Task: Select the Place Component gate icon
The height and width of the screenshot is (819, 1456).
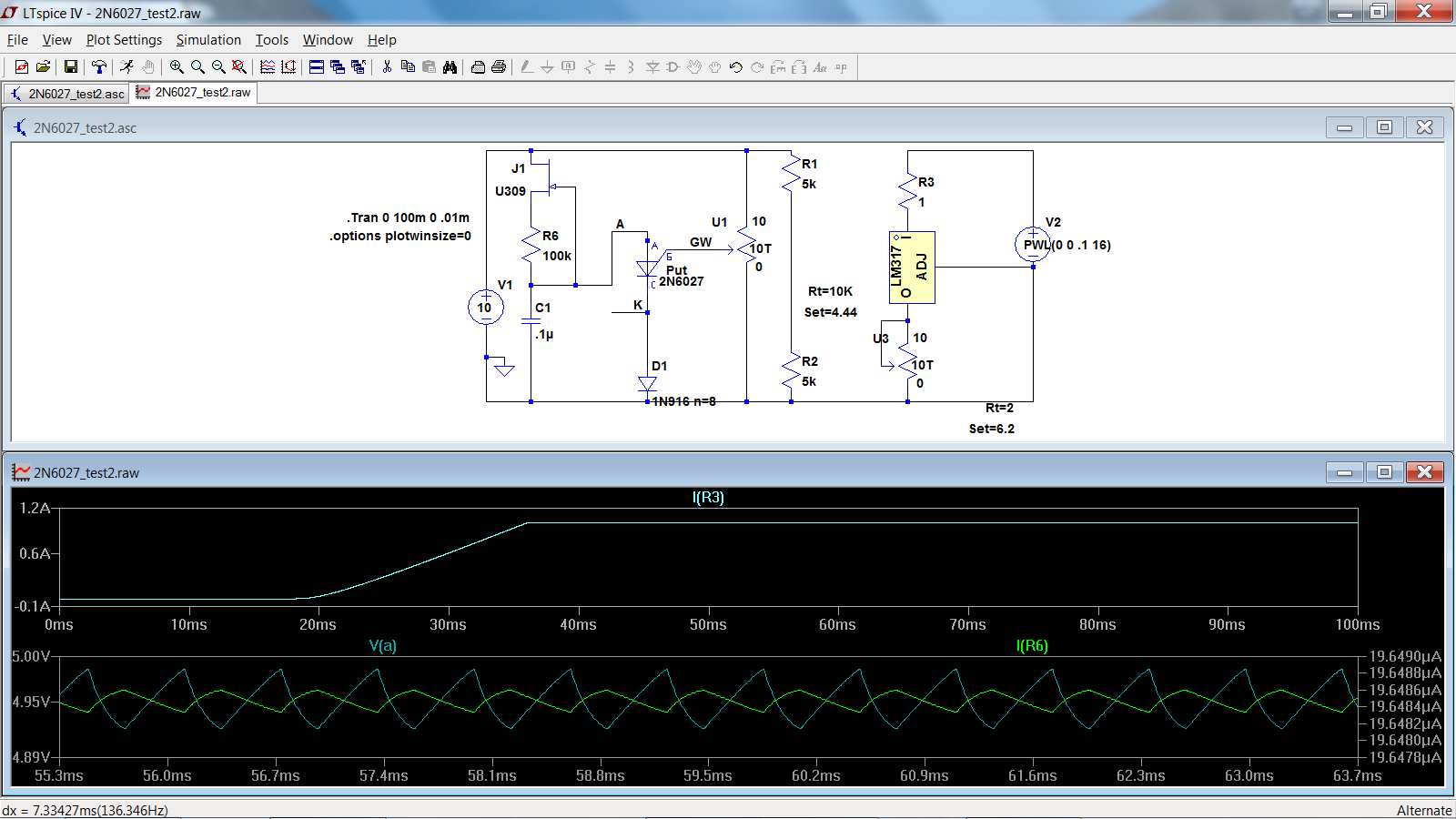Action: click(673, 67)
